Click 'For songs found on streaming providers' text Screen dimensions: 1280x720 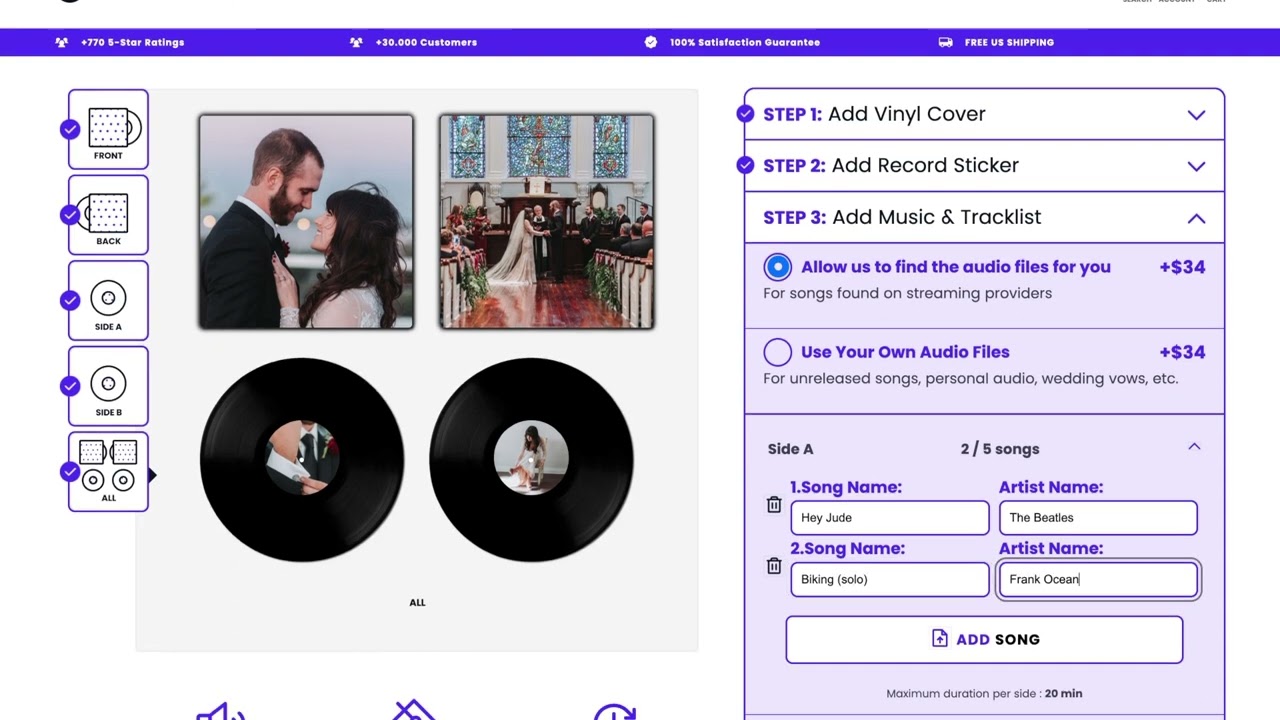click(x=907, y=293)
